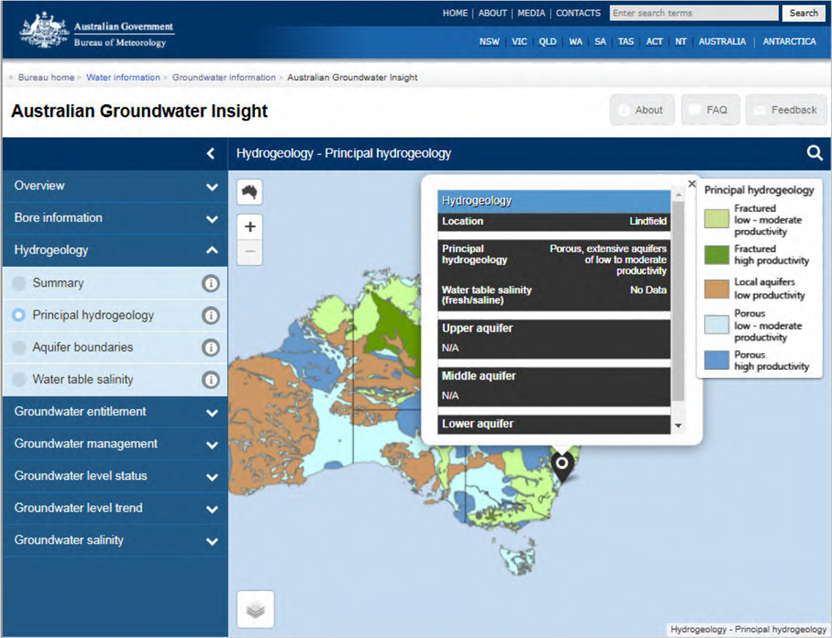Zoom in with the plus button

pos(250,227)
